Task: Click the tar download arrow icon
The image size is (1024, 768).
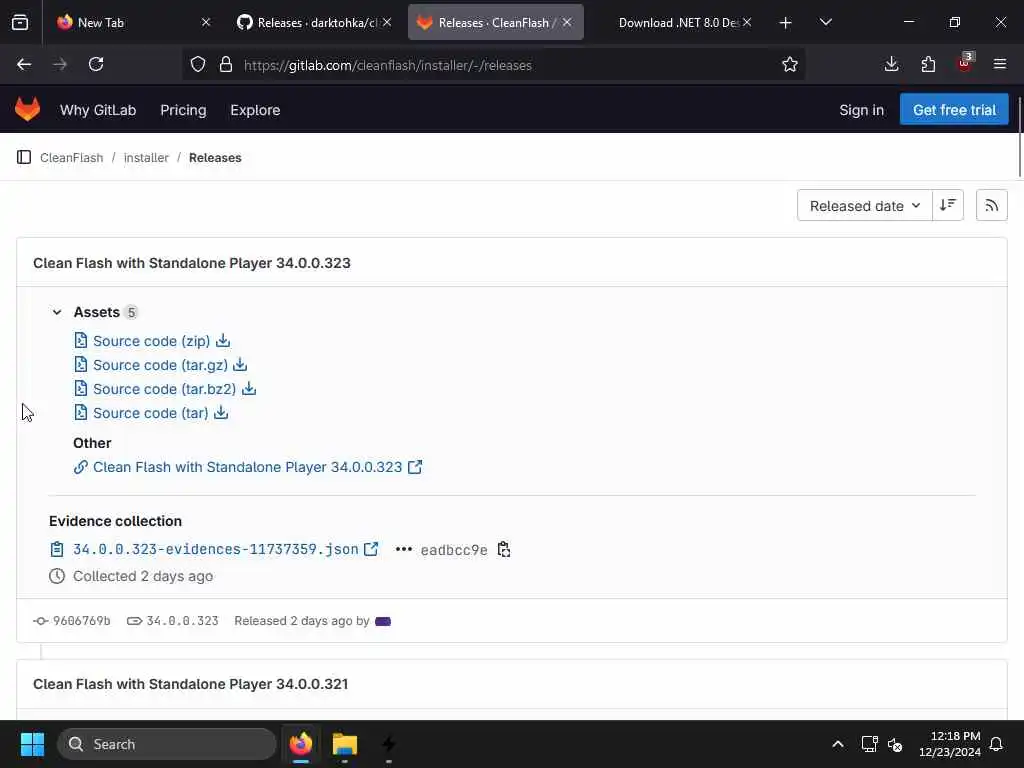Action: click(x=221, y=413)
